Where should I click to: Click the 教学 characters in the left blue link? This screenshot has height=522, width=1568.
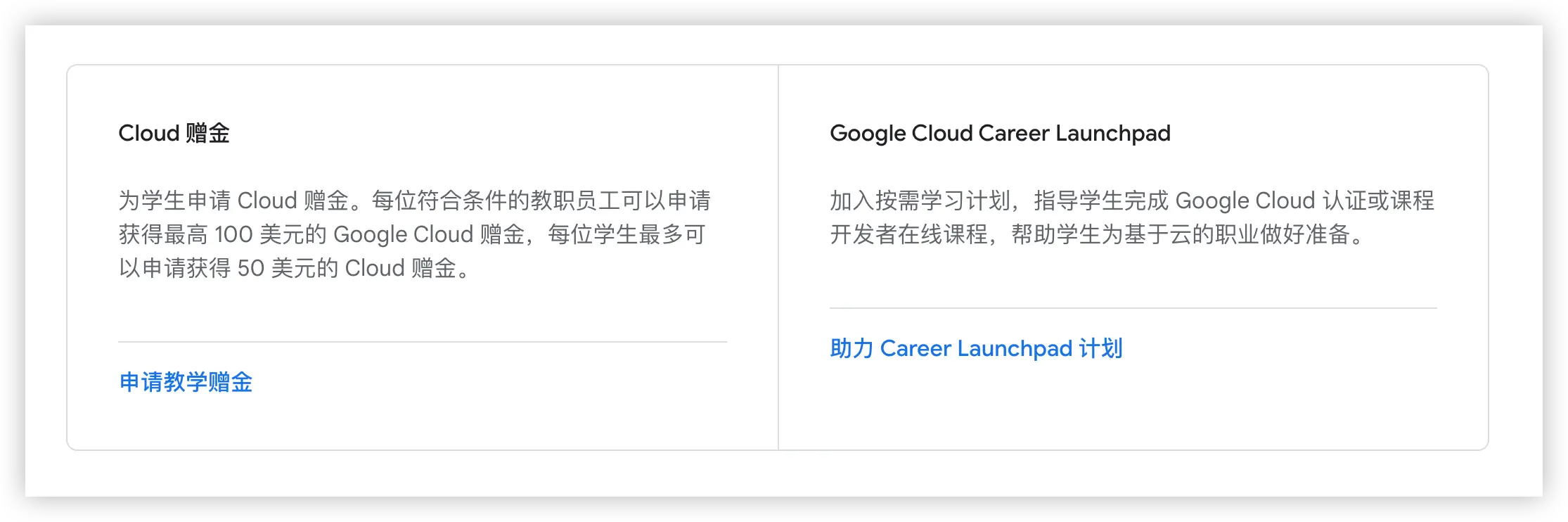tap(186, 382)
